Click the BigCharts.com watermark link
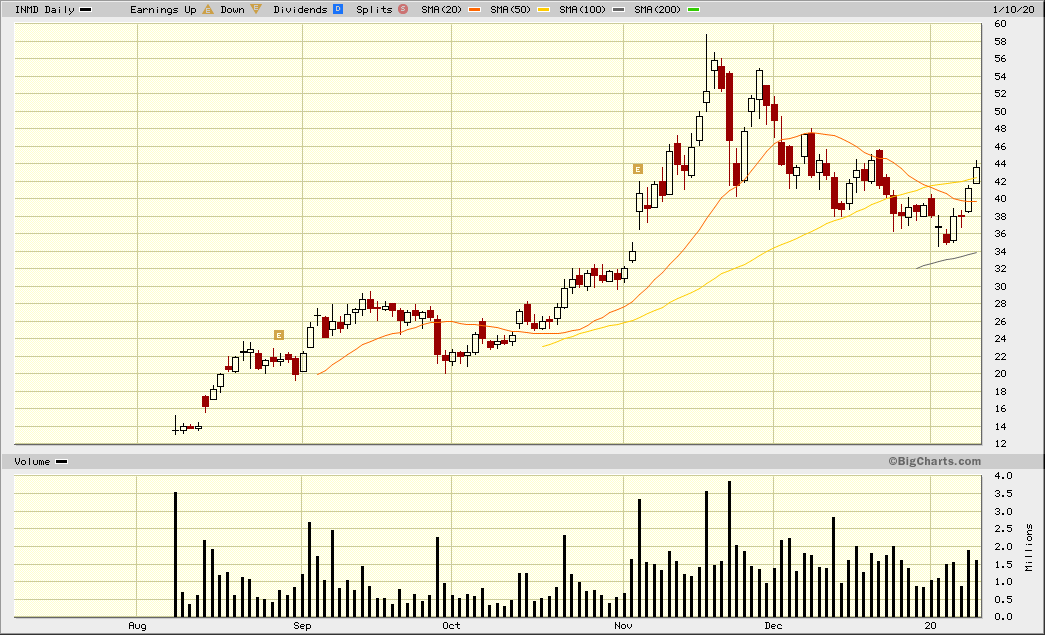This screenshot has width=1045, height=635. [x=933, y=461]
